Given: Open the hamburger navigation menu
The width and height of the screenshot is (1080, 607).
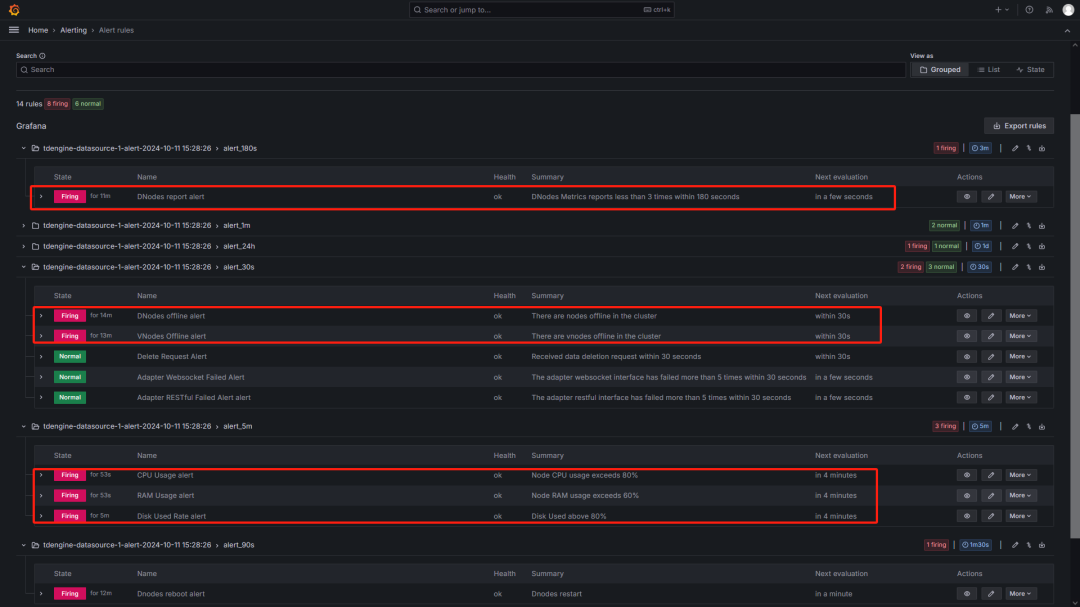Looking at the screenshot, I should pos(14,30).
